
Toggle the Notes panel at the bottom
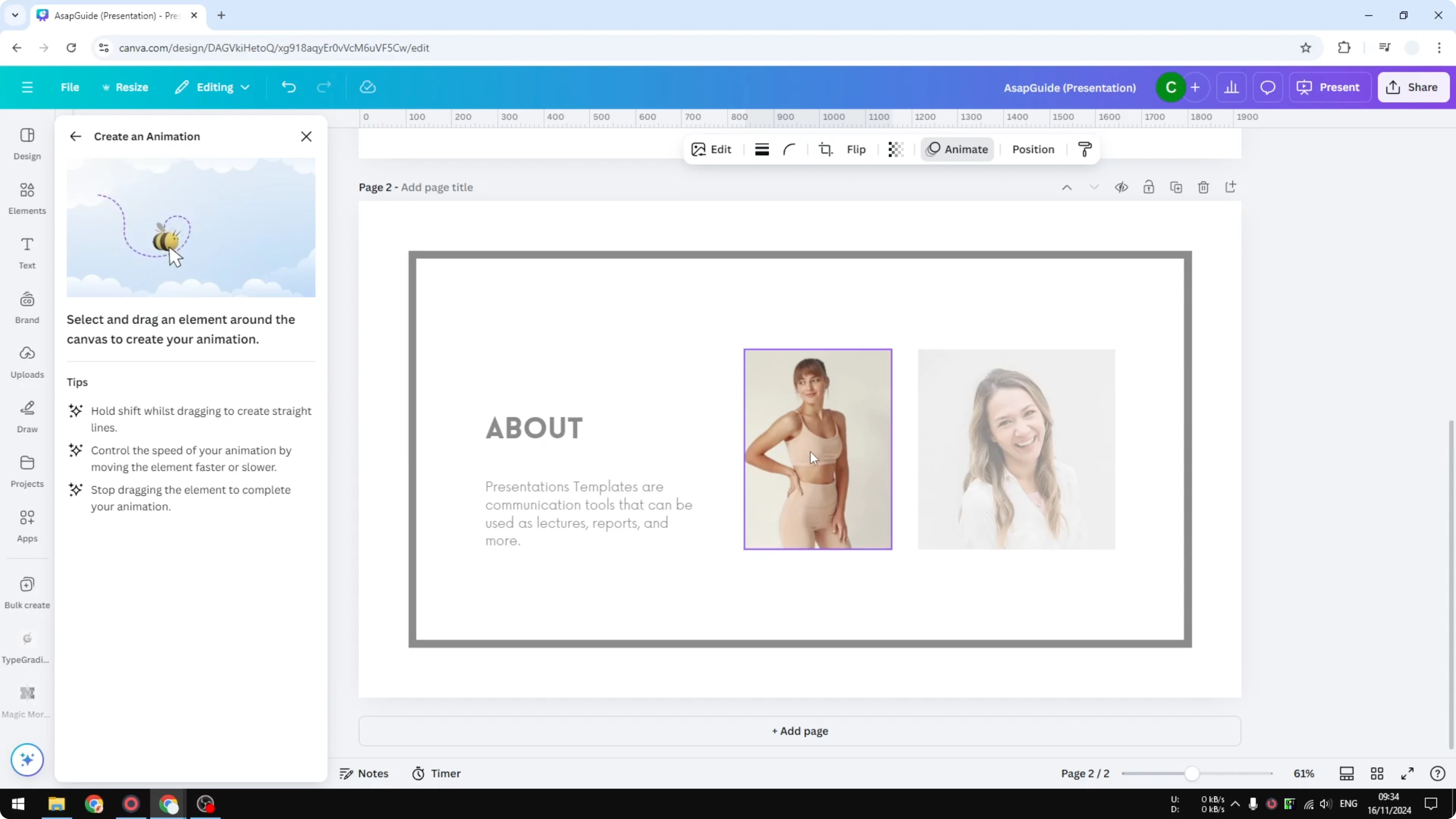[x=364, y=773]
